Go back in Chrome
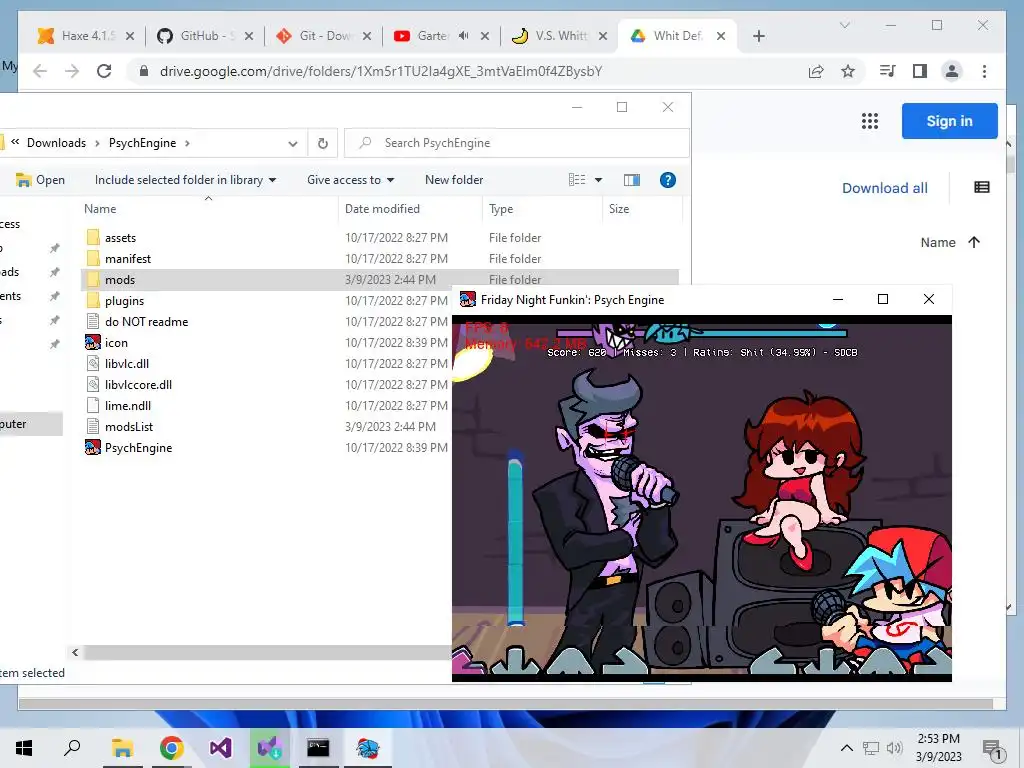 click(40, 71)
